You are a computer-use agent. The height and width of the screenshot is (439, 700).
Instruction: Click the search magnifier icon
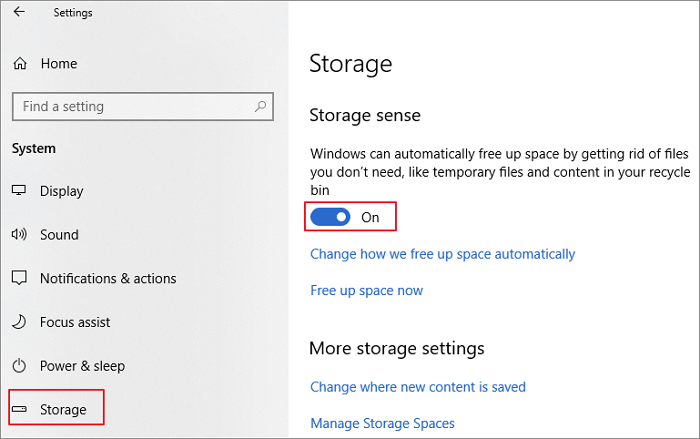coord(260,106)
